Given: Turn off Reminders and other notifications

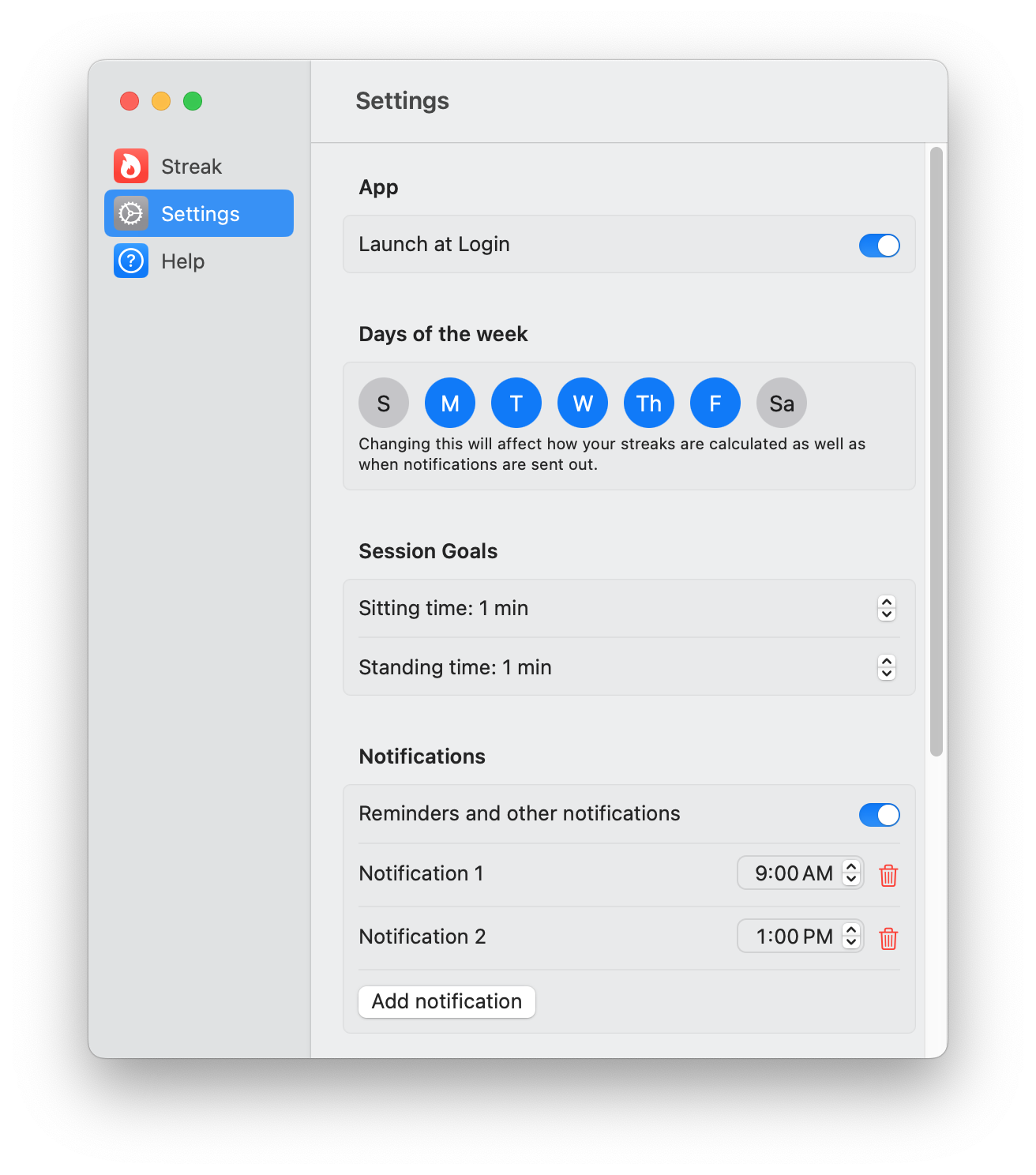Looking at the screenshot, I should [879, 815].
